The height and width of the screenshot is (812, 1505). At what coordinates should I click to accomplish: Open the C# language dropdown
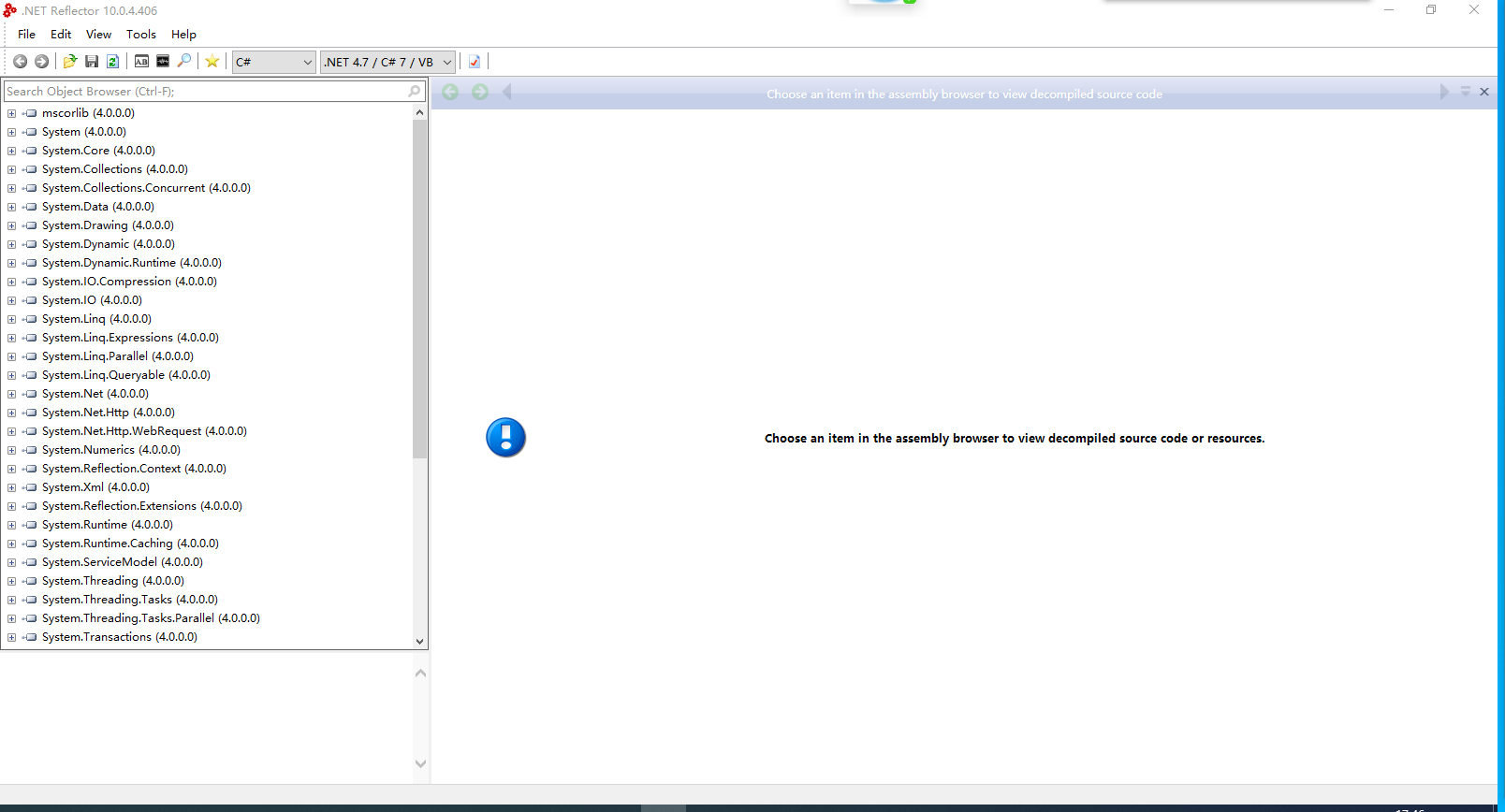(x=273, y=62)
